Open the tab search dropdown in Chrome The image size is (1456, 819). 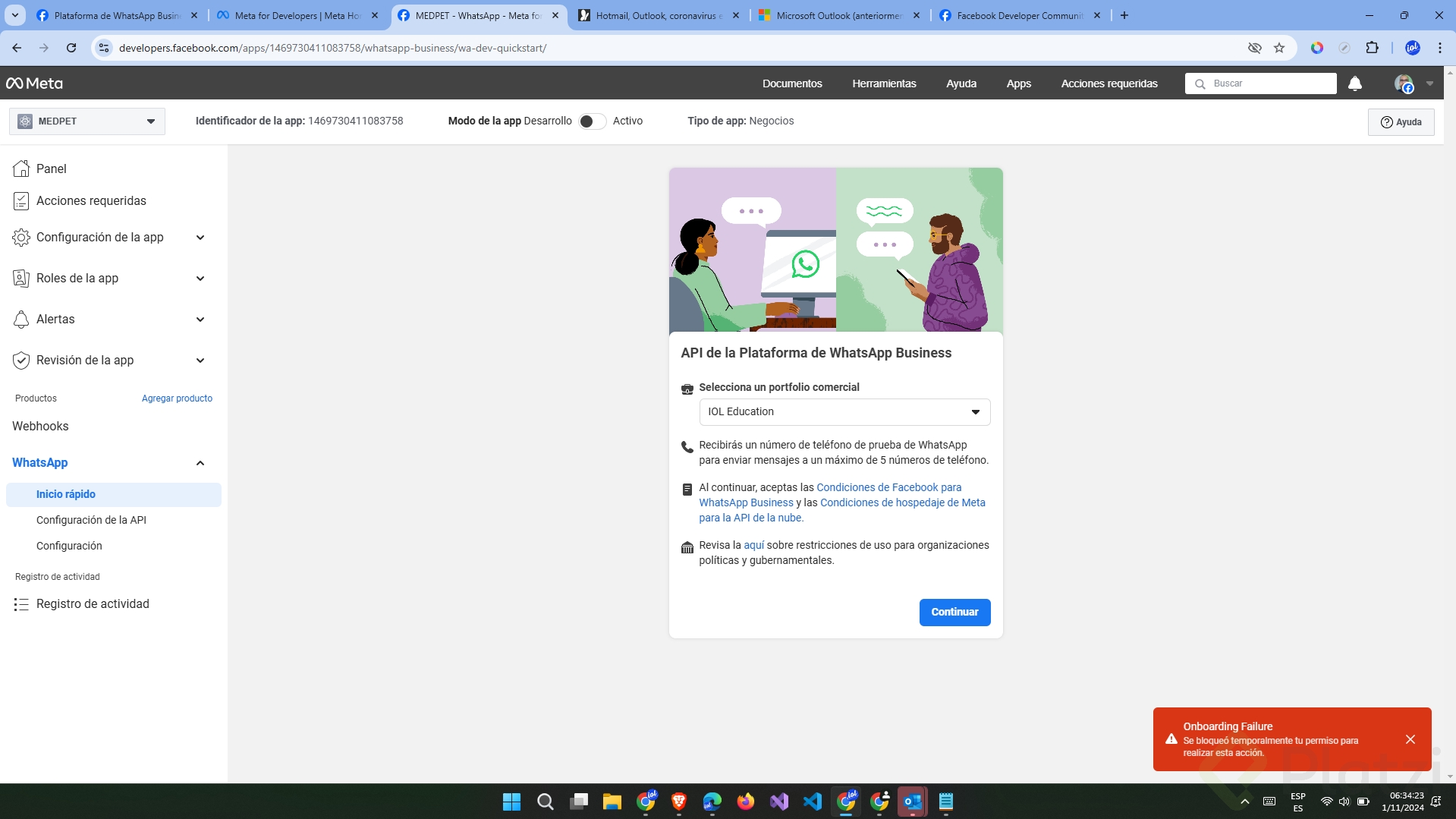pyautogui.click(x=15, y=15)
